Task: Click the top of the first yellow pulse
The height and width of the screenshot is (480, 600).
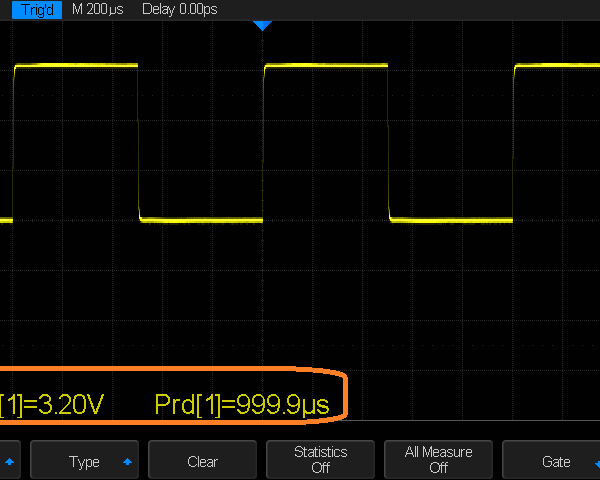Action: pyautogui.click(x=75, y=66)
